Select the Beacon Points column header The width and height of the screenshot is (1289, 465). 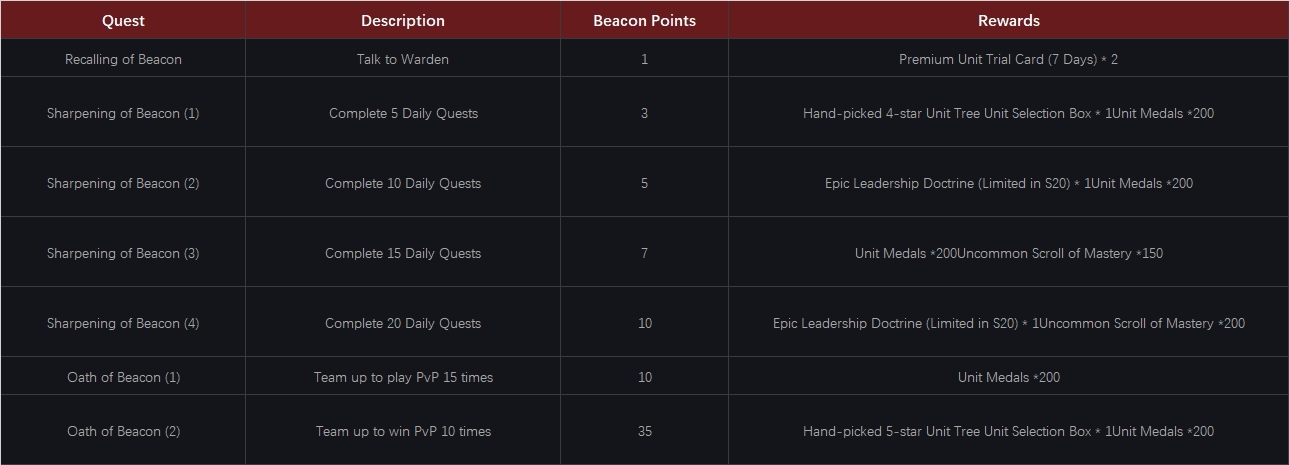point(644,20)
